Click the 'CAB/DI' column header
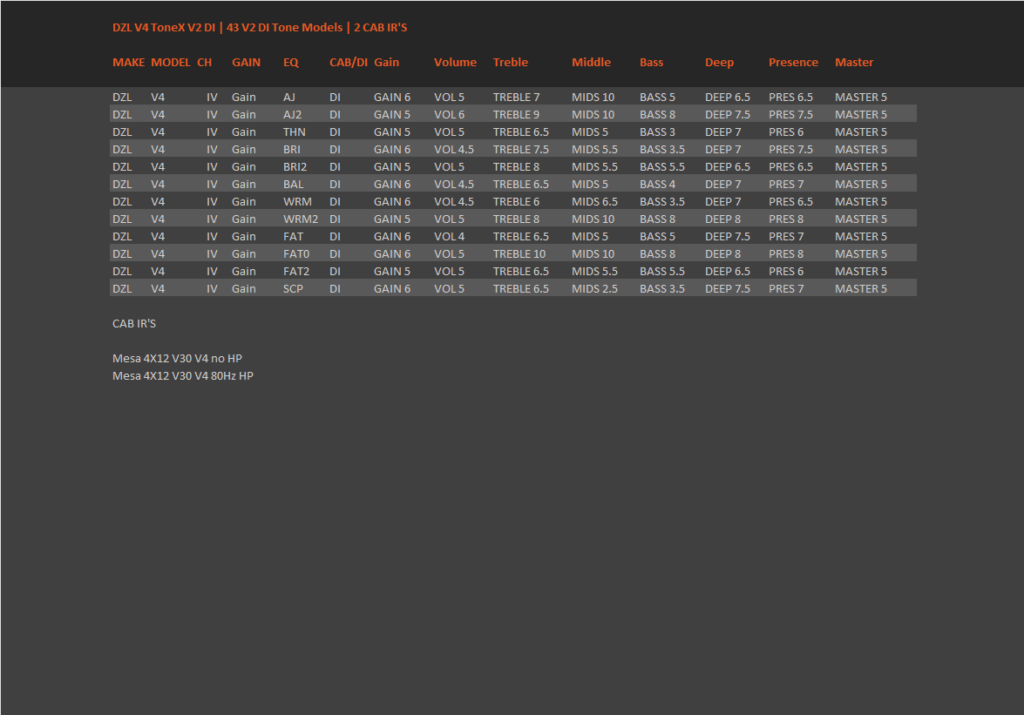This screenshot has width=1024, height=715. [349, 62]
